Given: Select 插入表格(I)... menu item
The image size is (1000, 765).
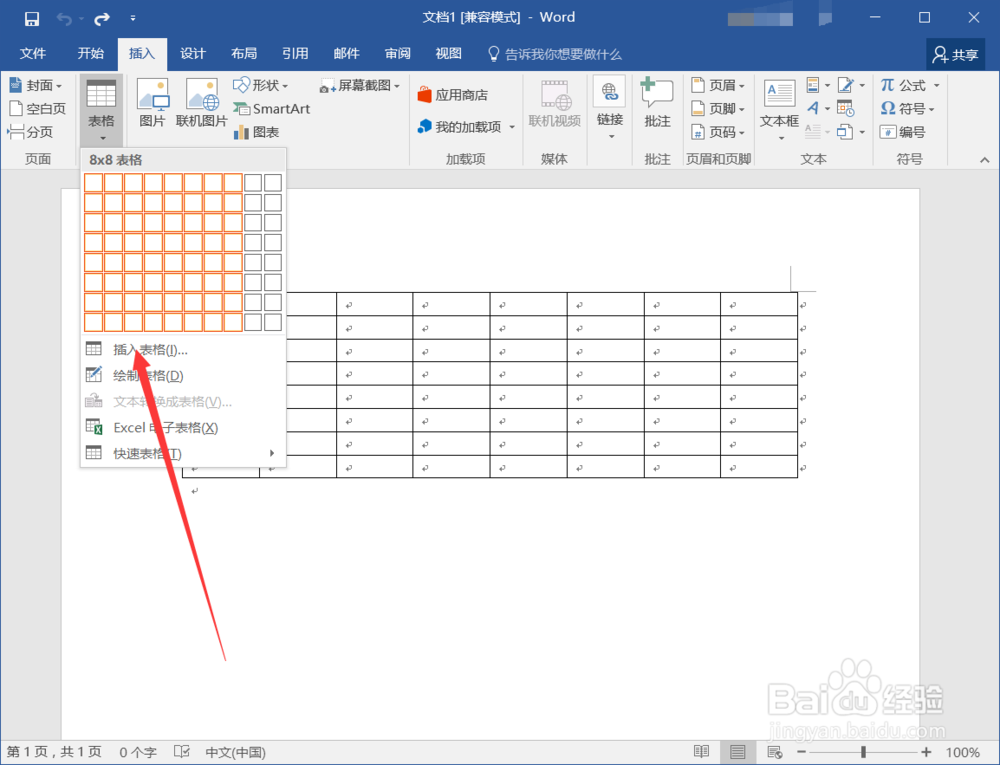Looking at the screenshot, I should [x=183, y=349].
